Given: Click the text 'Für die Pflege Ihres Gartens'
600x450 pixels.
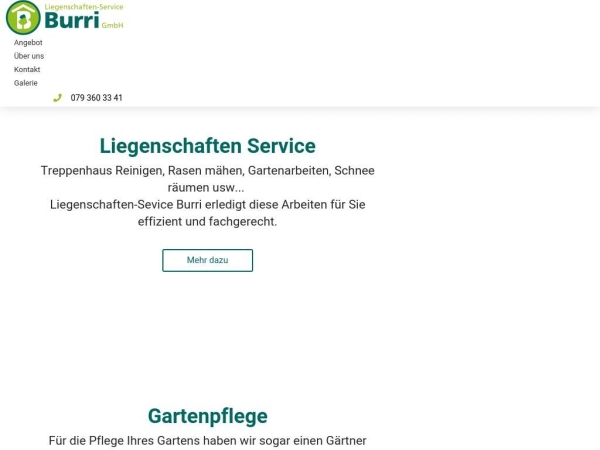Looking at the screenshot, I should [x=207, y=440].
